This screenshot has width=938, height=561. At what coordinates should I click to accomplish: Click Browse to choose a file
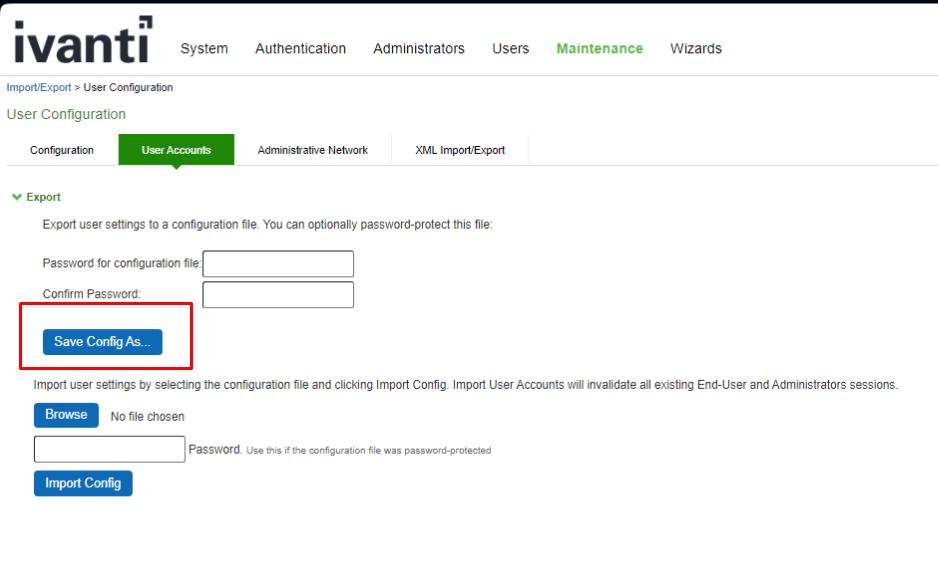[66, 415]
